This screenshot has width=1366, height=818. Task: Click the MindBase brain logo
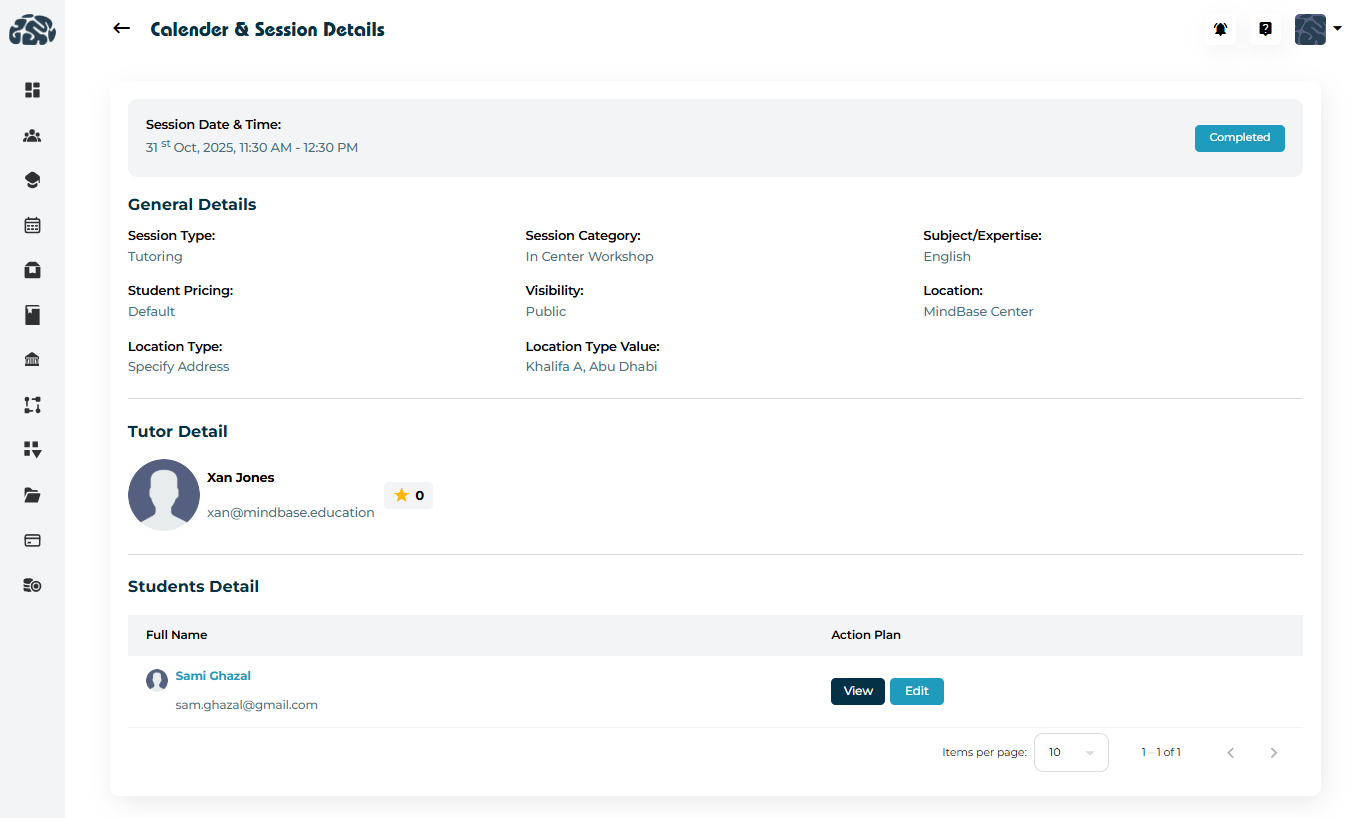(32, 30)
